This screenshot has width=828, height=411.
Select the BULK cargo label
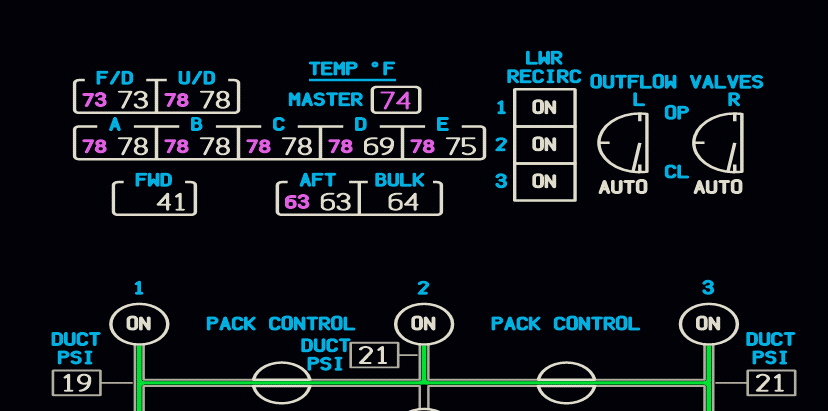click(399, 181)
